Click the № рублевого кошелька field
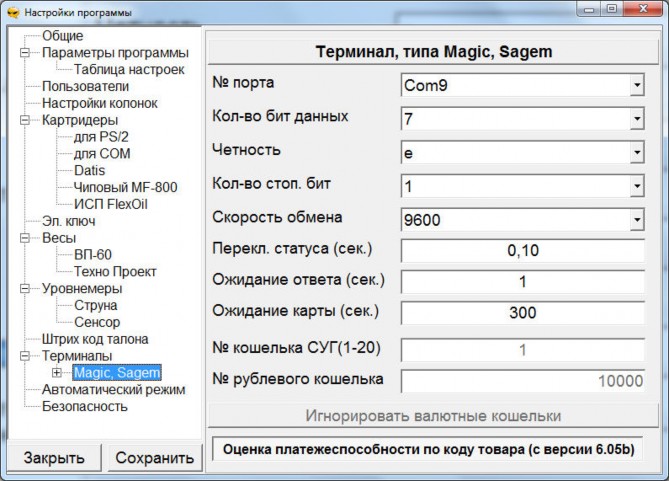 point(523,381)
